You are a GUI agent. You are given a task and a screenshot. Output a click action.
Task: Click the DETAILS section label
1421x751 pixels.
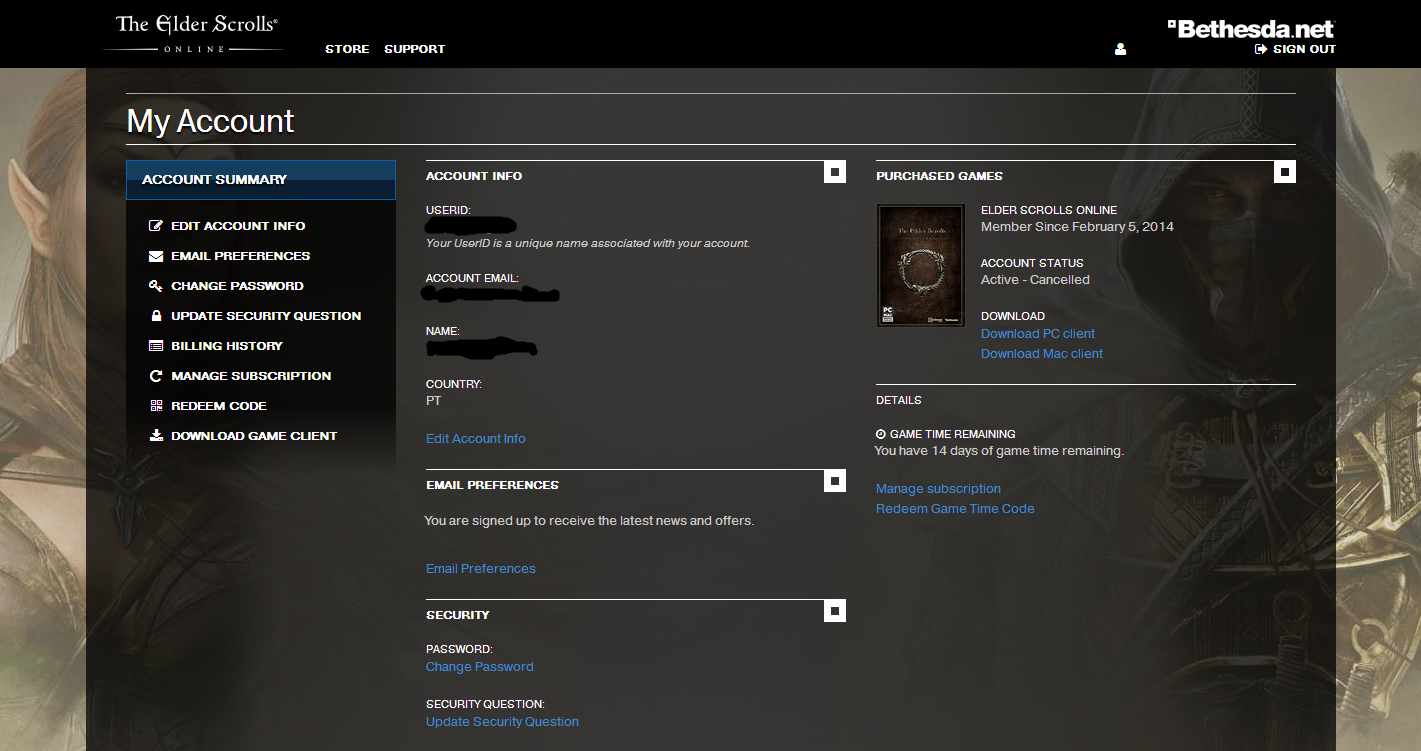(899, 401)
